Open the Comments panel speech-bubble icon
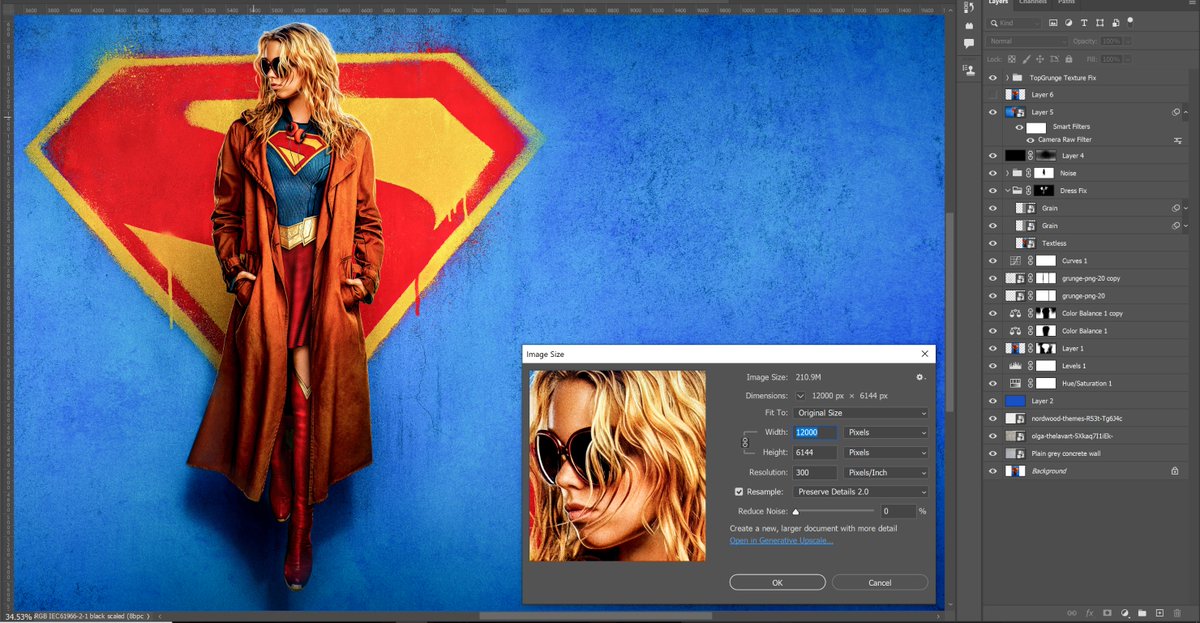 [969, 44]
